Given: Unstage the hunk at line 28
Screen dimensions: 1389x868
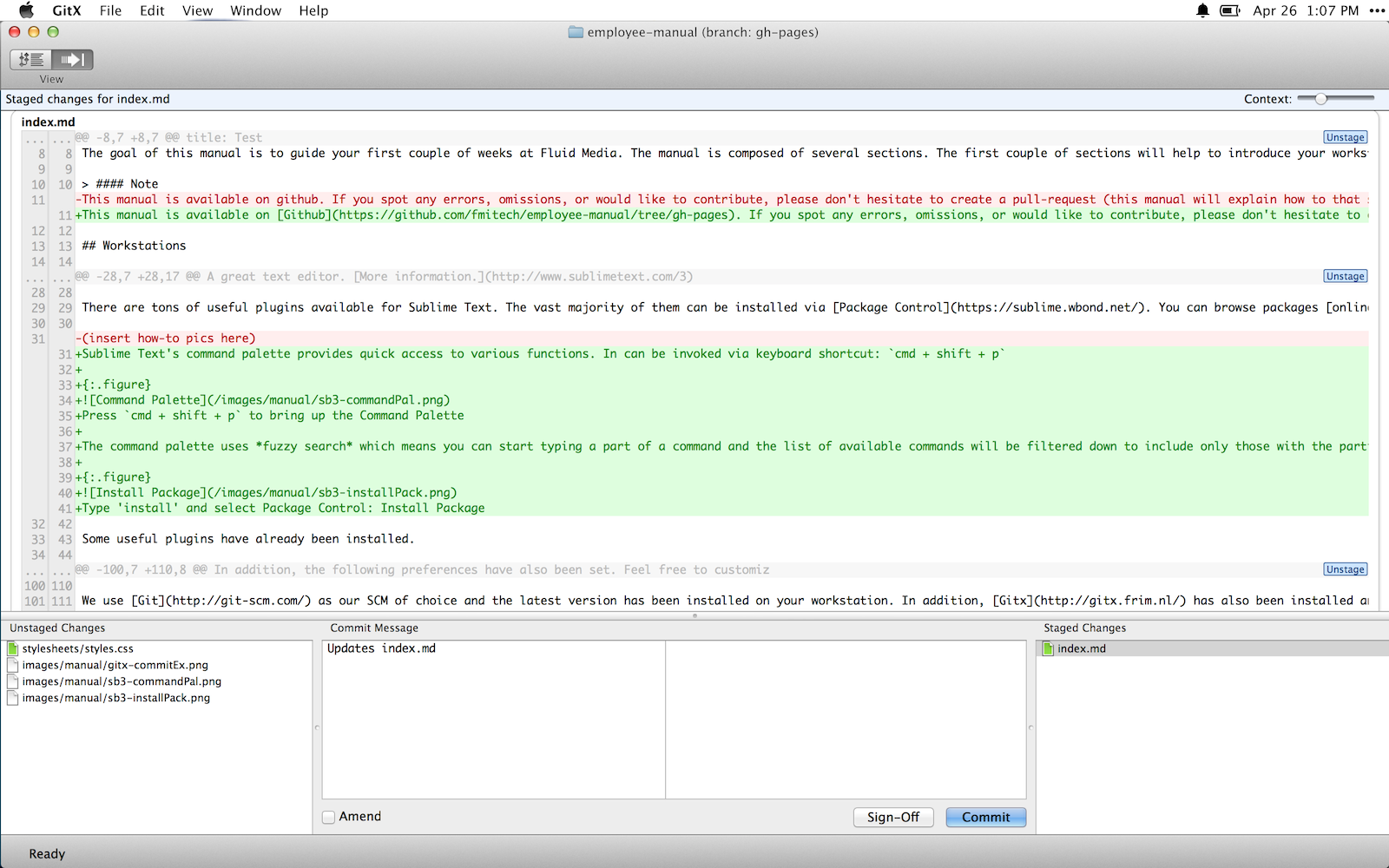Looking at the screenshot, I should (1345, 276).
